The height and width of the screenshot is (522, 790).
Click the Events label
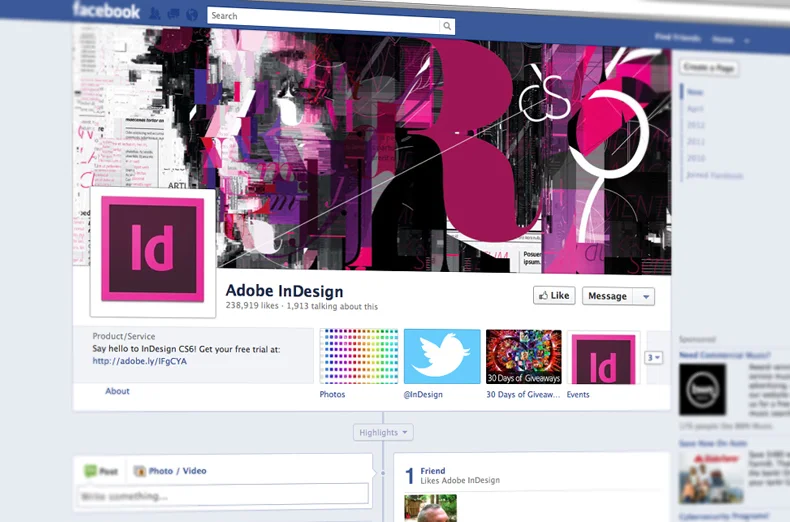pyautogui.click(x=578, y=395)
